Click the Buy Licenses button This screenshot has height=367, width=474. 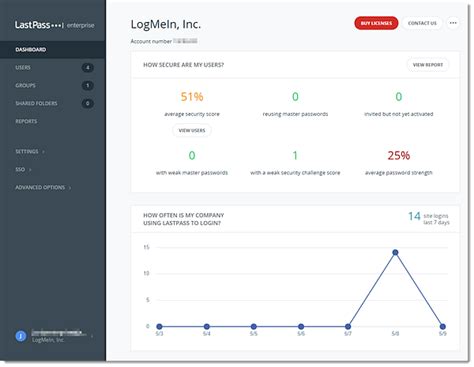[x=376, y=23]
